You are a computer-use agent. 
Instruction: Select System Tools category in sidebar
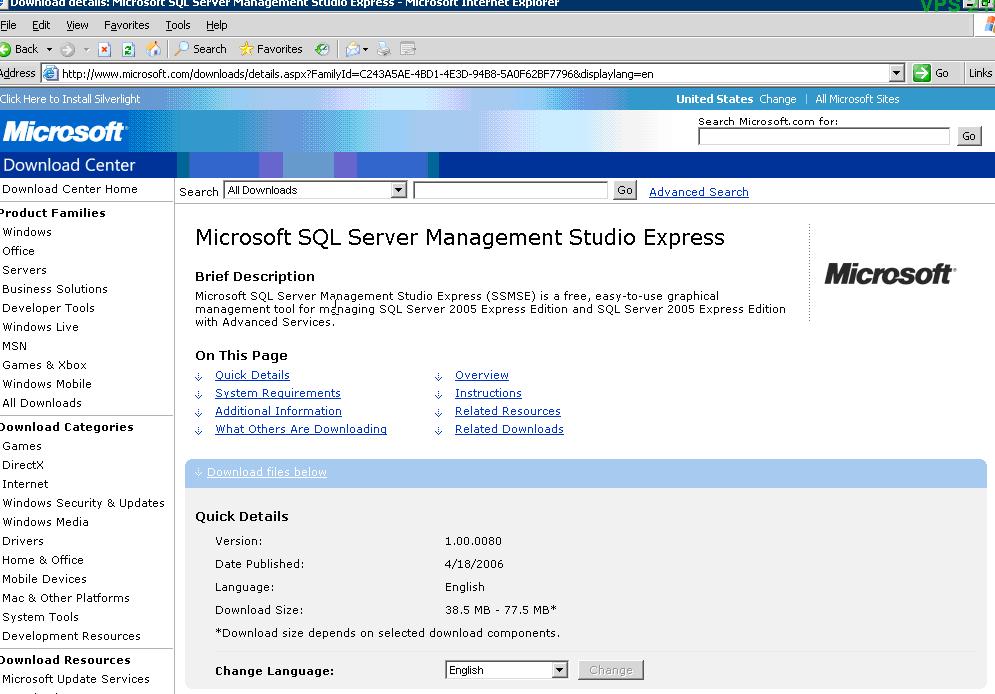pos(41,617)
